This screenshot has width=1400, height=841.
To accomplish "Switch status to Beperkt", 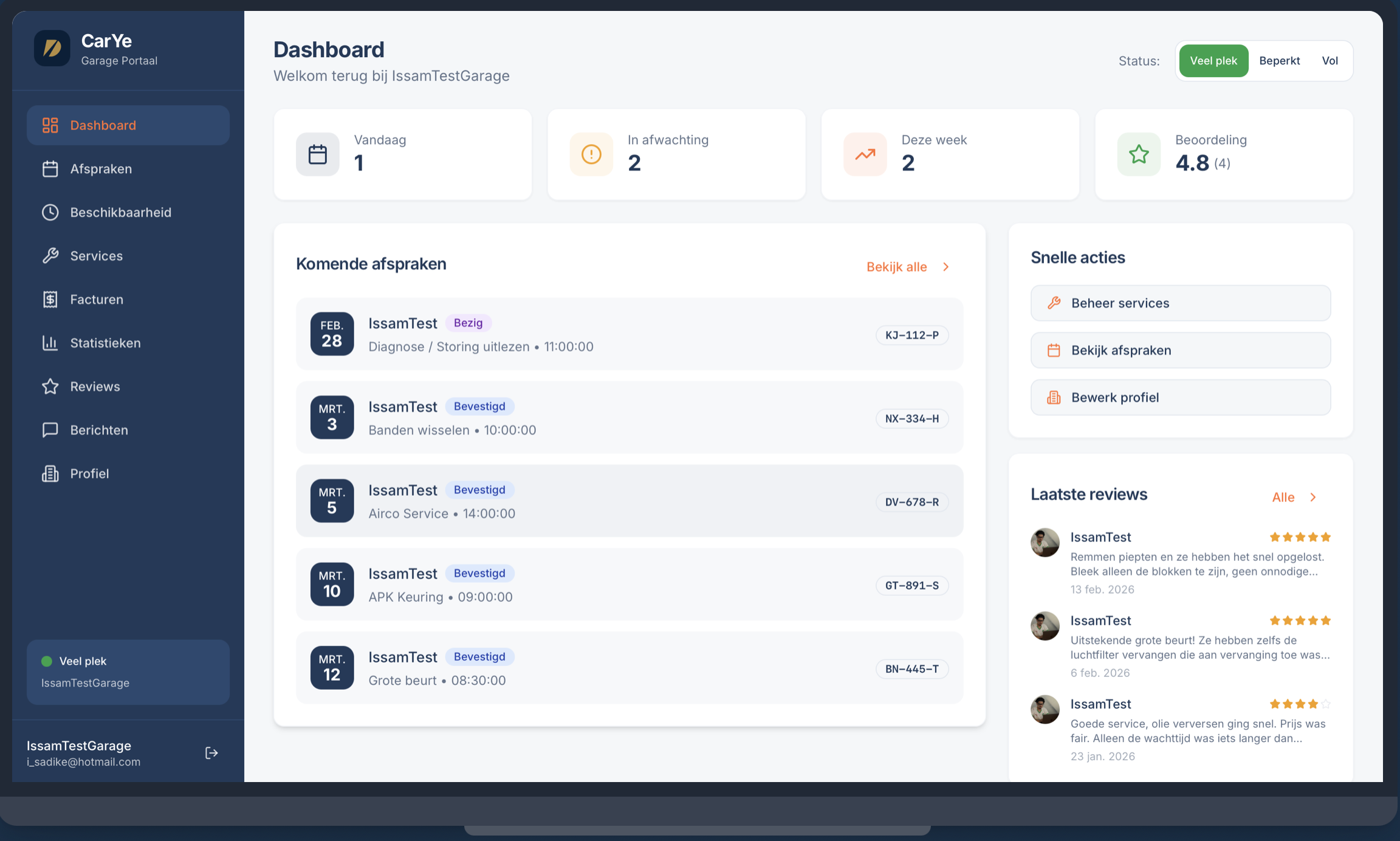I will (x=1279, y=61).
